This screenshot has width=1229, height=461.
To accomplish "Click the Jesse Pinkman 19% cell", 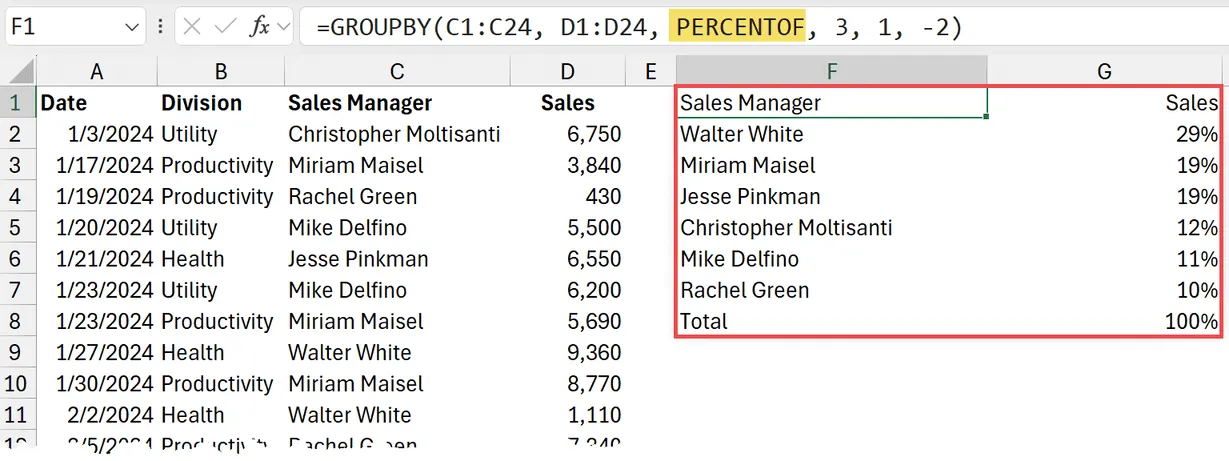I will click(x=1104, y=197).
